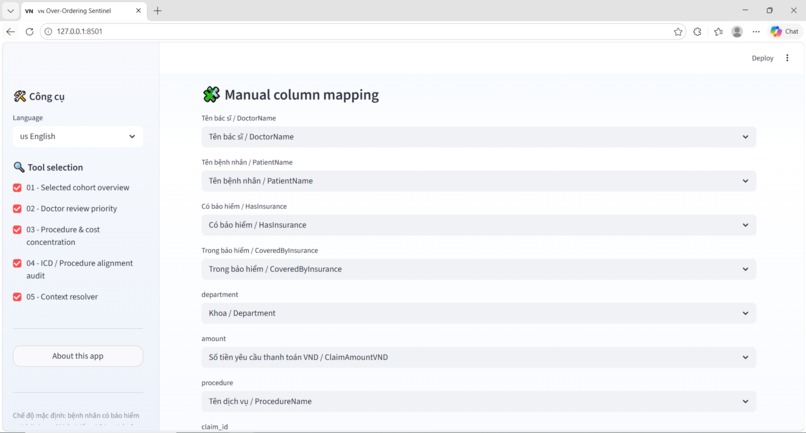Screen dimensions: 806x433
Task: Uncheck 03 - Procedure & cost concentration
Action: coord(17,229)
